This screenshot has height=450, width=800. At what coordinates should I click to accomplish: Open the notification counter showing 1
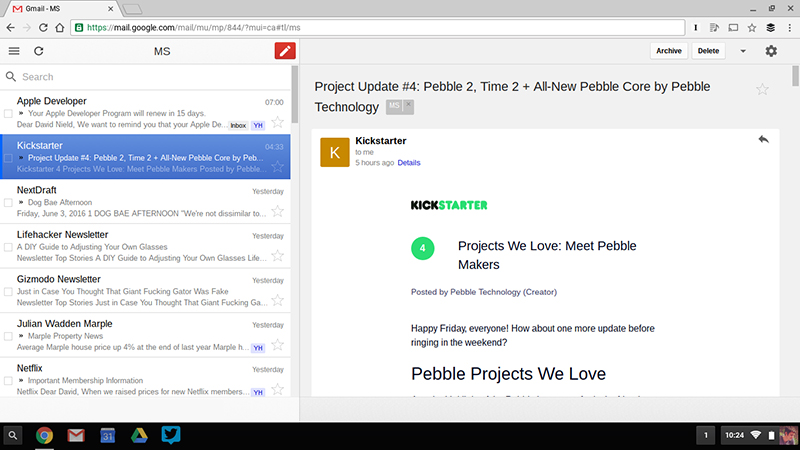706,435
